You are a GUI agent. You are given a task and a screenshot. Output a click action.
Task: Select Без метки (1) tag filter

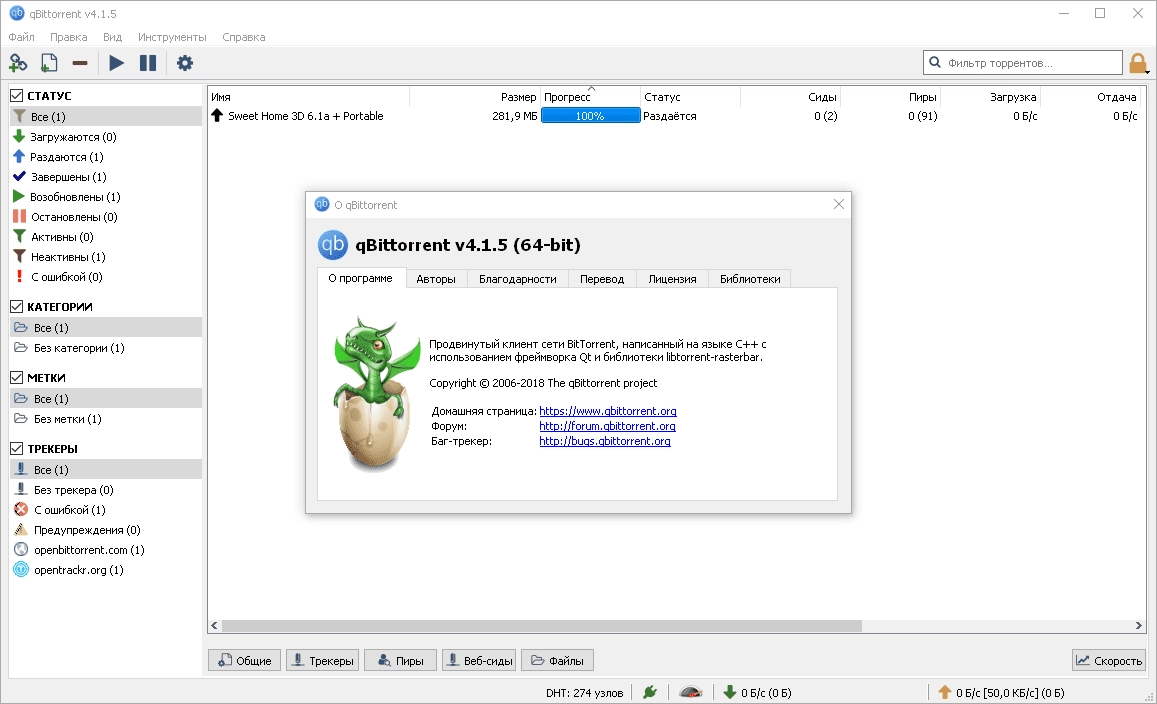pyautogui.click(x=67, y=418)
